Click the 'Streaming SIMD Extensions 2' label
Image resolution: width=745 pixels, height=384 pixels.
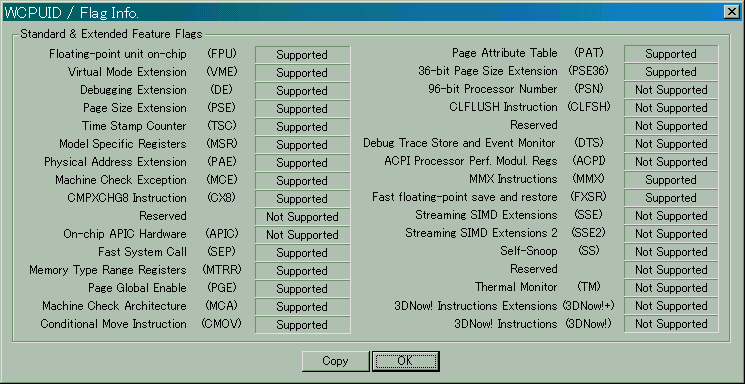[x=481, y=233]
